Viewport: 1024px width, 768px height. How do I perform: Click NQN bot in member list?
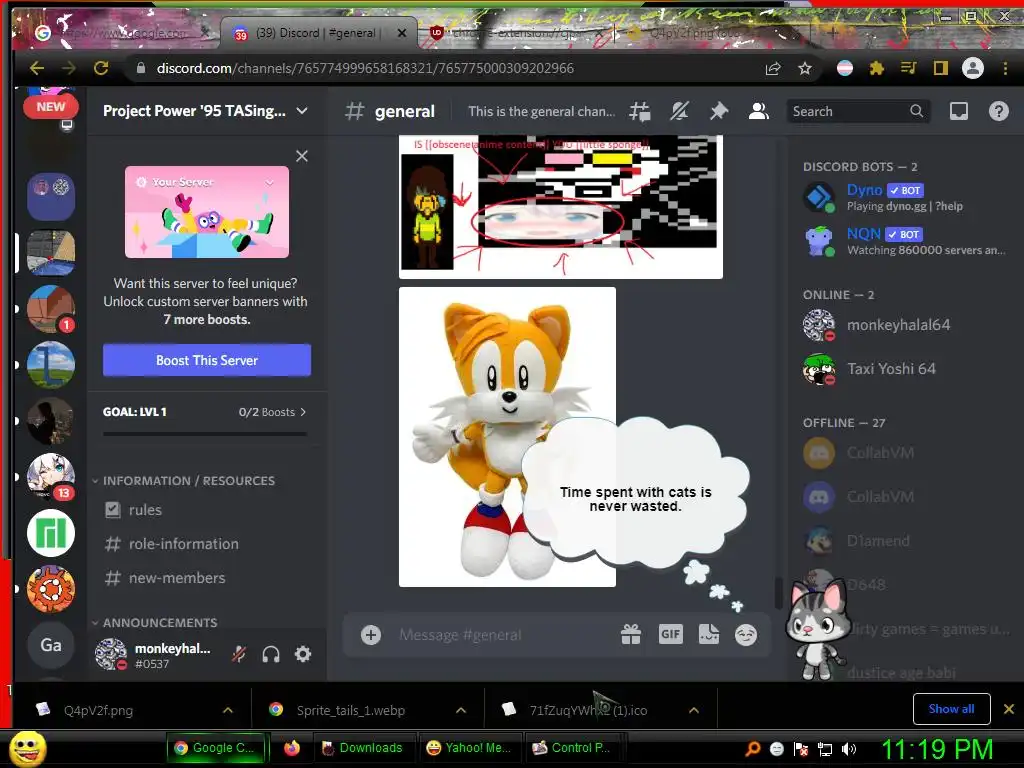[905, 242]
